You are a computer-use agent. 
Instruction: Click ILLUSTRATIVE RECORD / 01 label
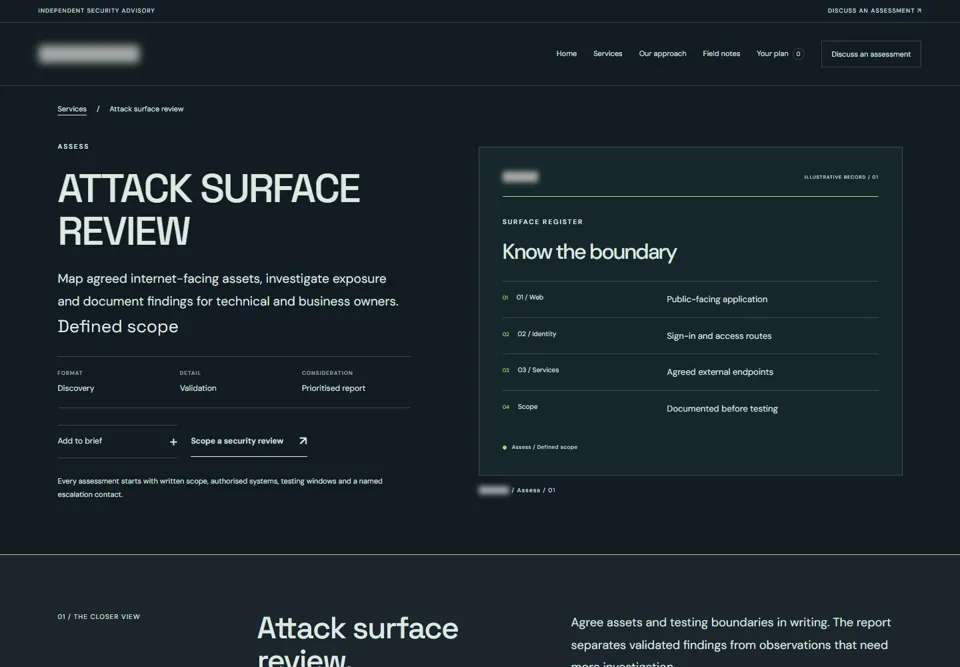[x=841, y=177]
